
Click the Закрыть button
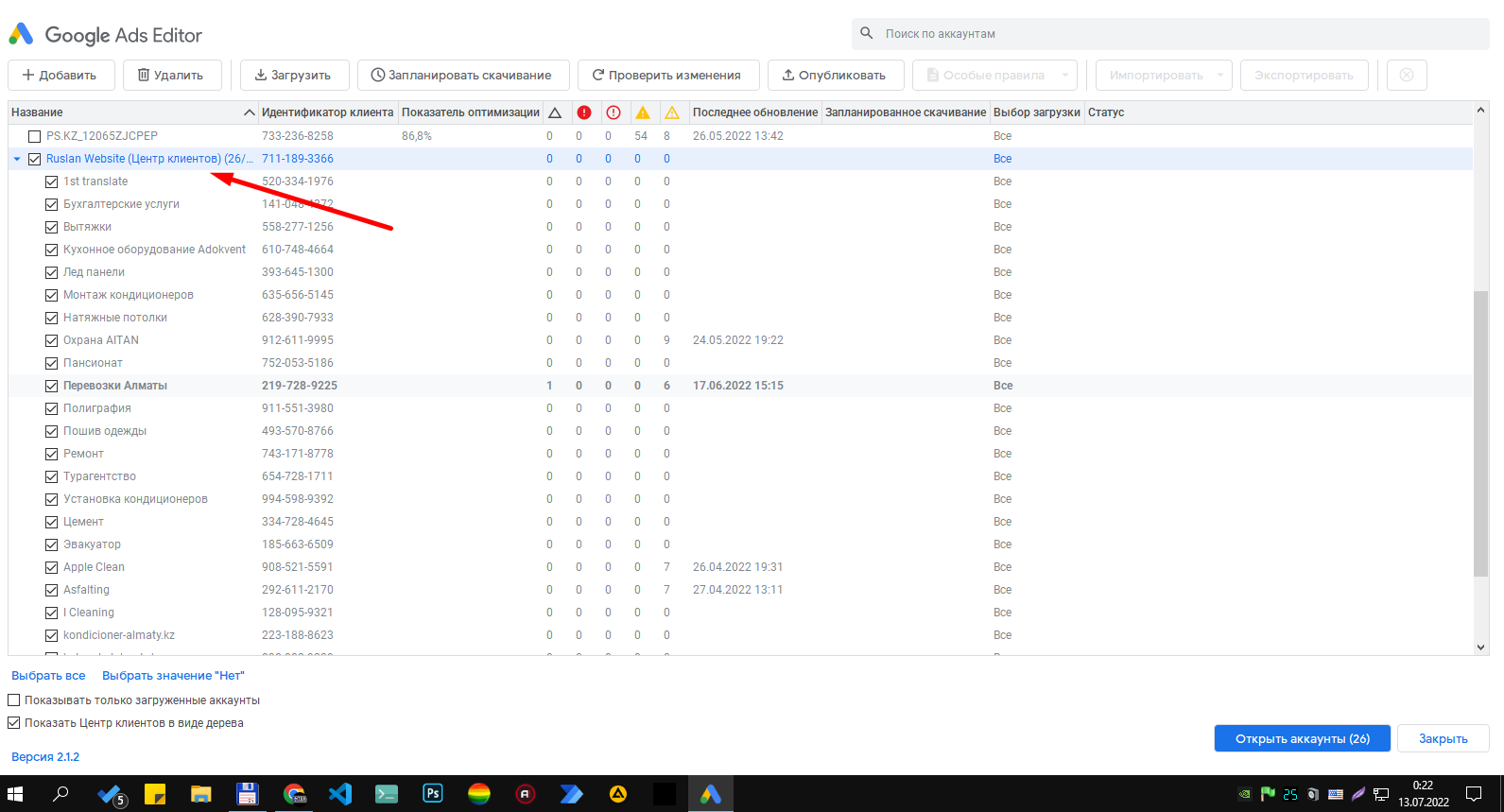coord(1443,738)
